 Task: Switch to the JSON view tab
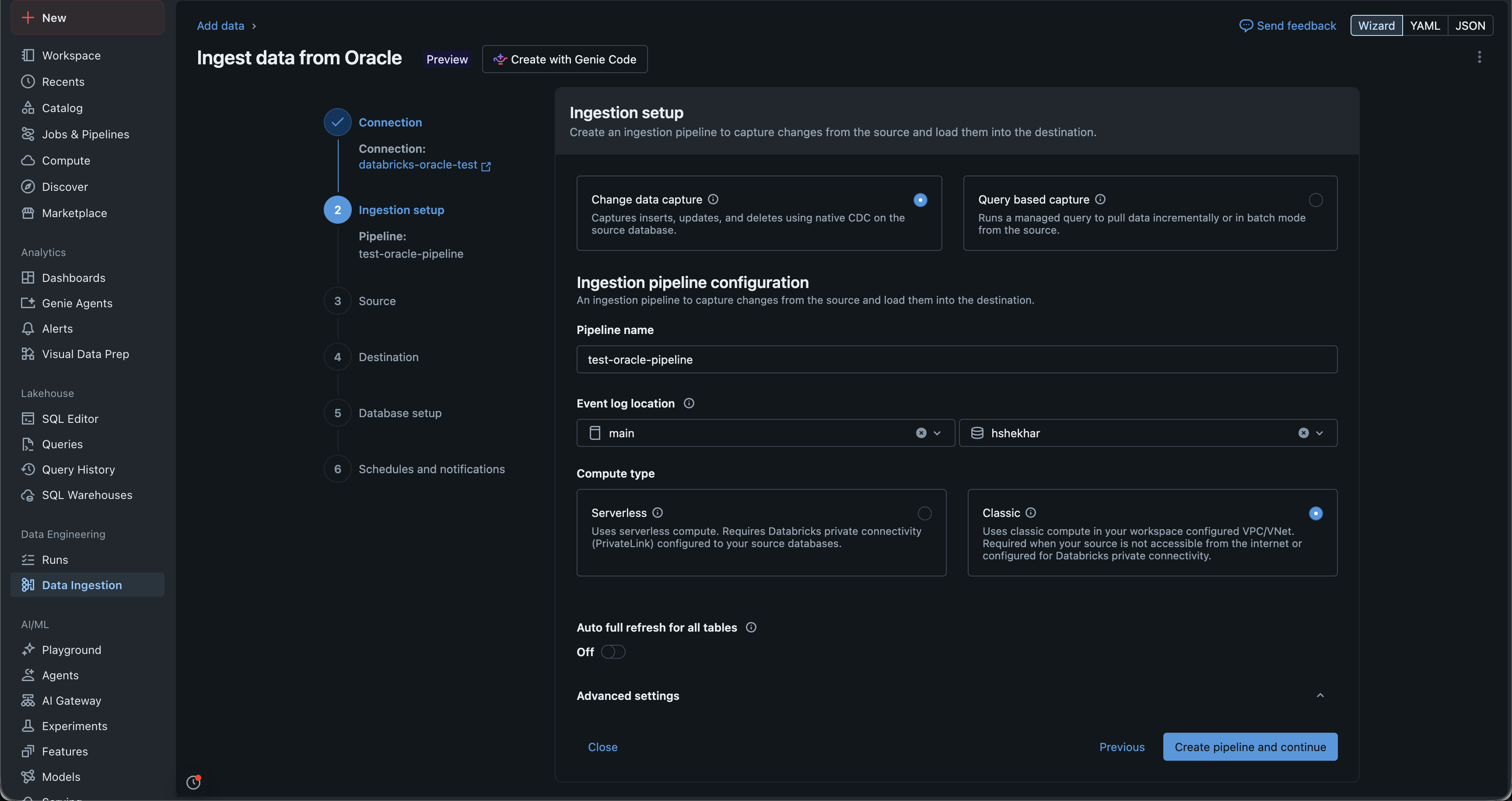(x=1470, y=25)
